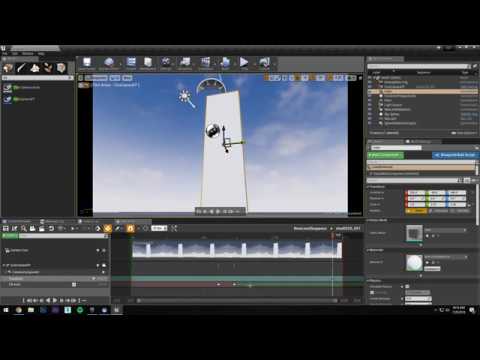Click the Sequencer render movie clapboard icon
Viewport: 480px width, 360px height.
[42, 228]
